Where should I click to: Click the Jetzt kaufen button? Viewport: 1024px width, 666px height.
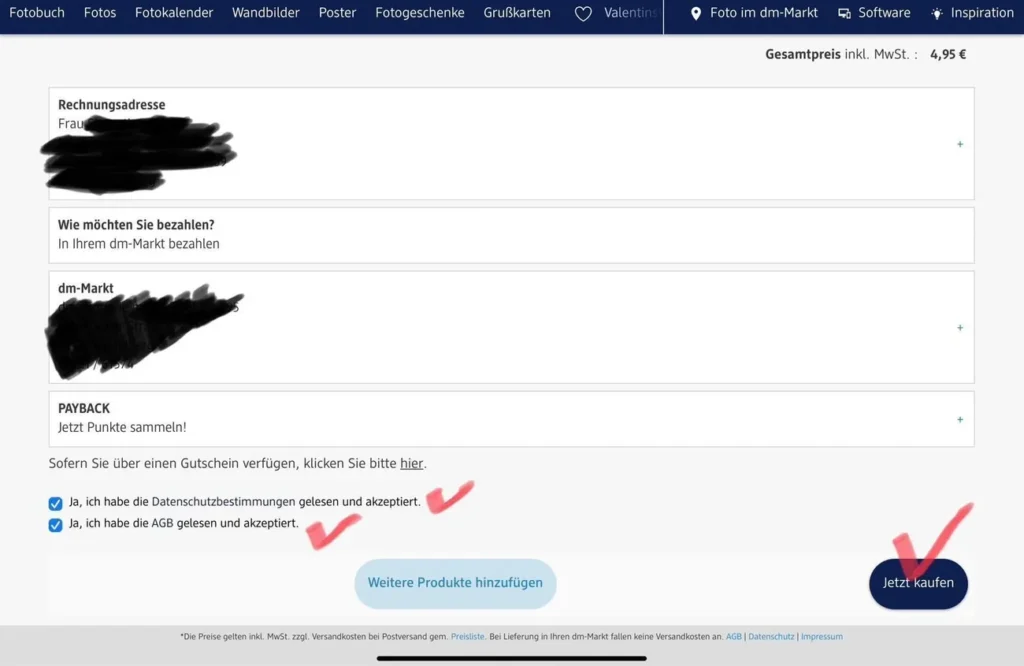pyautogui.click(x=918, y=583)
